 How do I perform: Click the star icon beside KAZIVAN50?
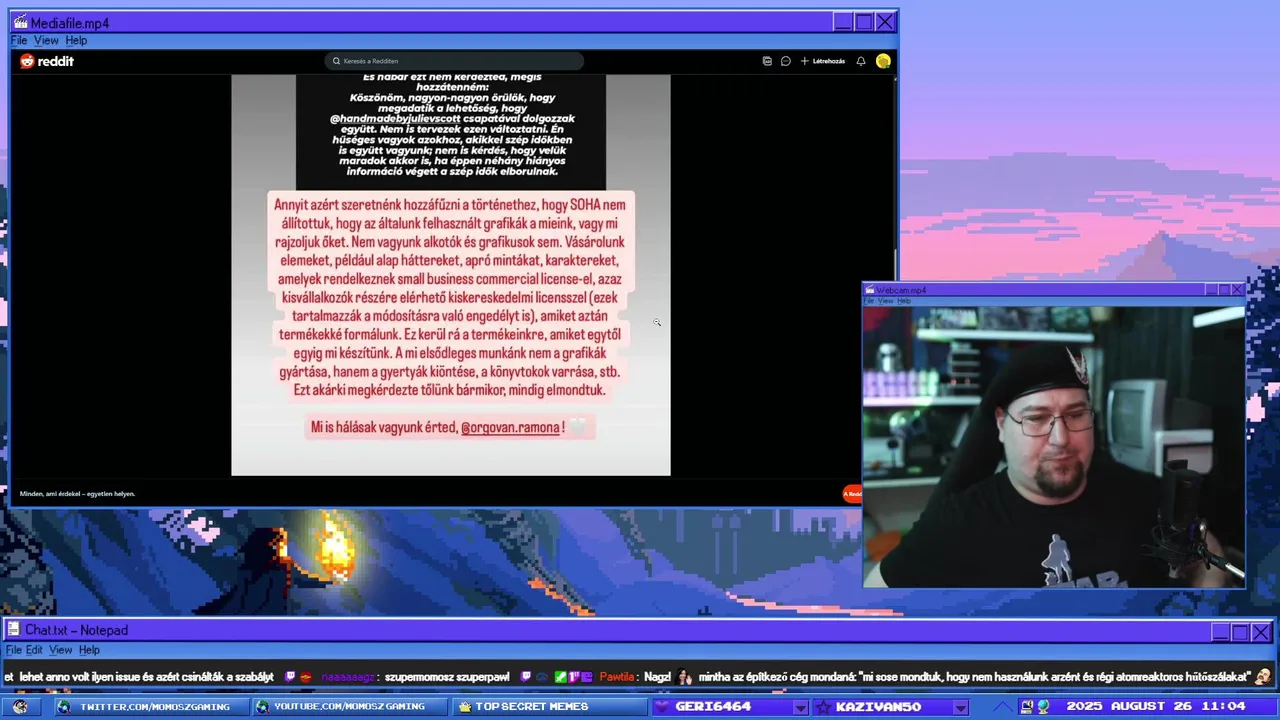click(x=822, y=707)
